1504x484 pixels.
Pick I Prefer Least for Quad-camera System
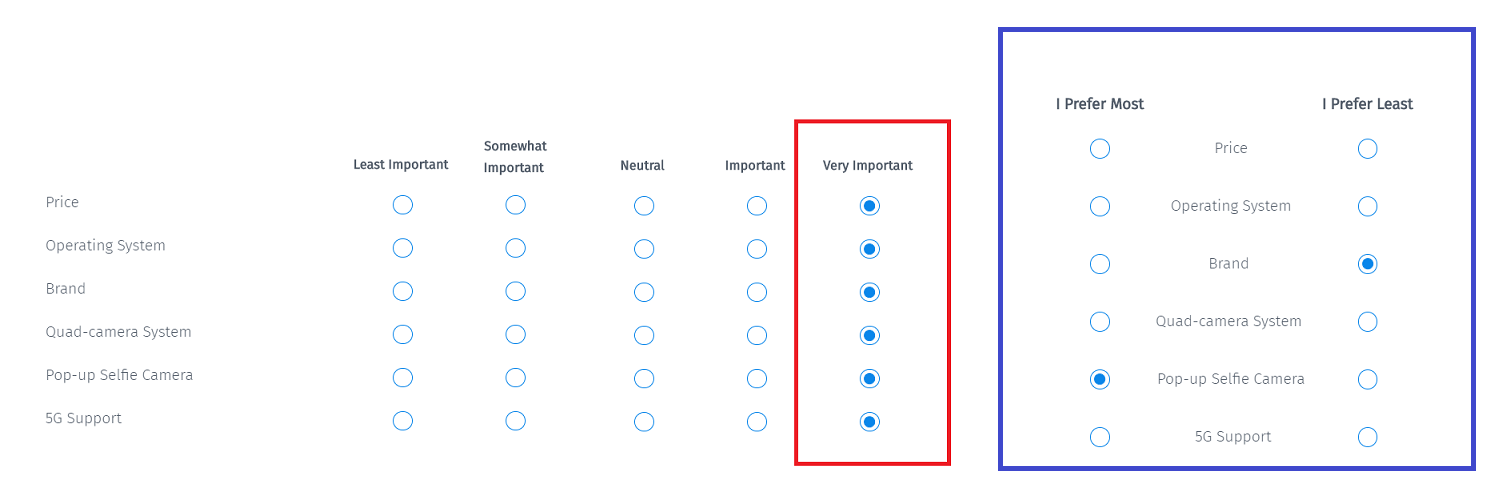pyautogui.click(x=1368, y=322)
